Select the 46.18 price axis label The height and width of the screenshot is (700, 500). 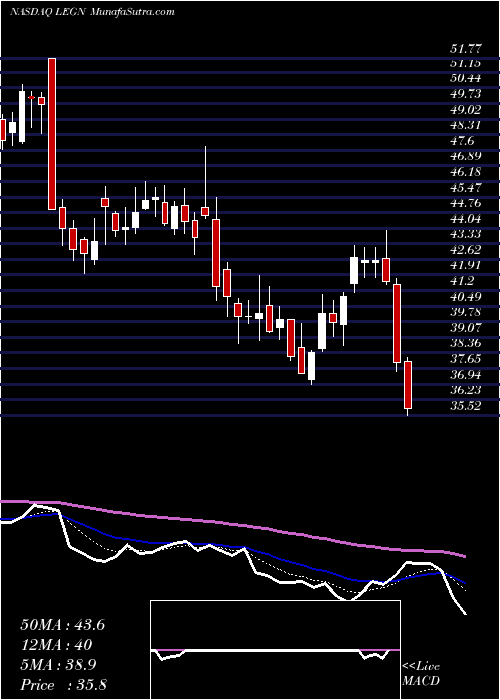[x=464, y=172]
